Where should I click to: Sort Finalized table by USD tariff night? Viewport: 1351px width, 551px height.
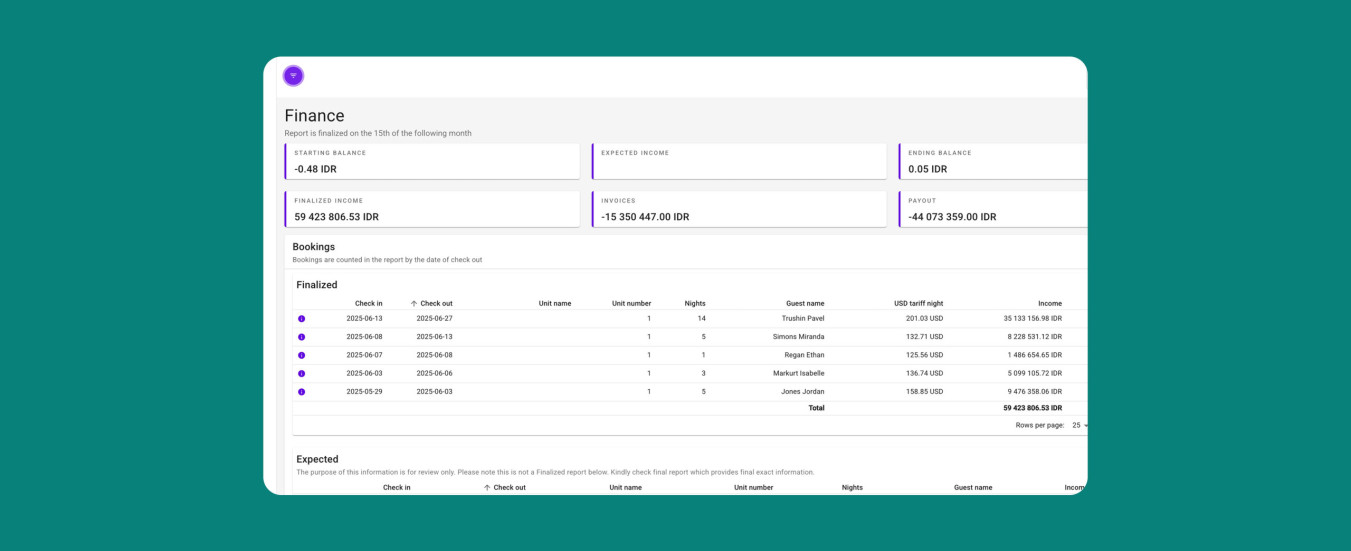point(918,303)
